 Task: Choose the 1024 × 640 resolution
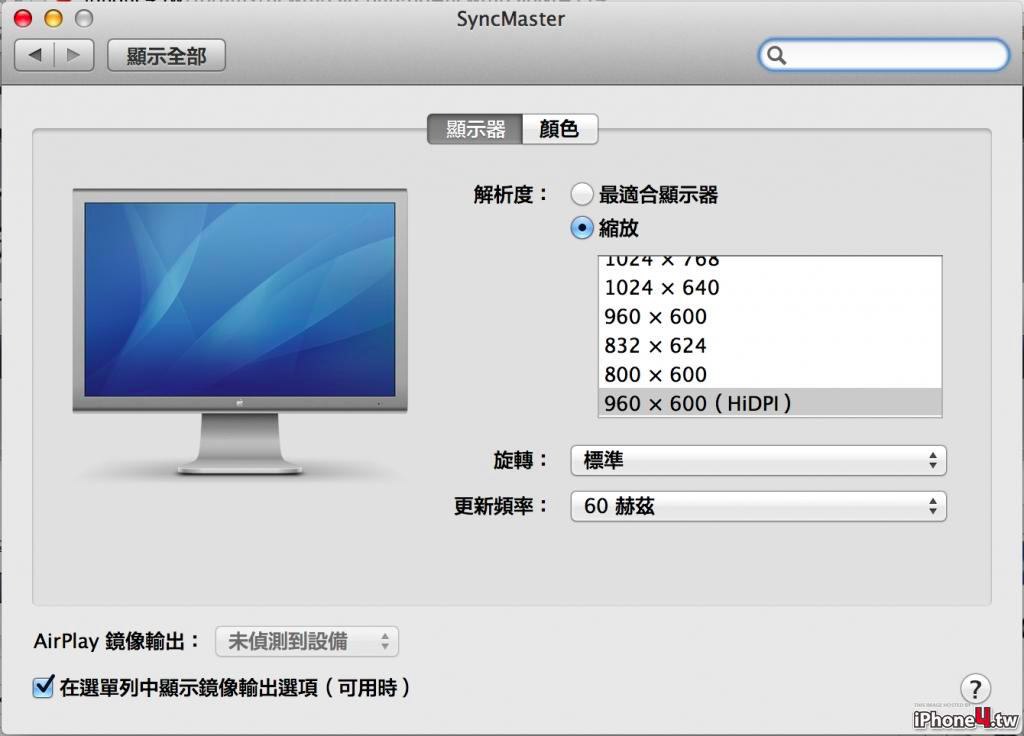(770, 287)
